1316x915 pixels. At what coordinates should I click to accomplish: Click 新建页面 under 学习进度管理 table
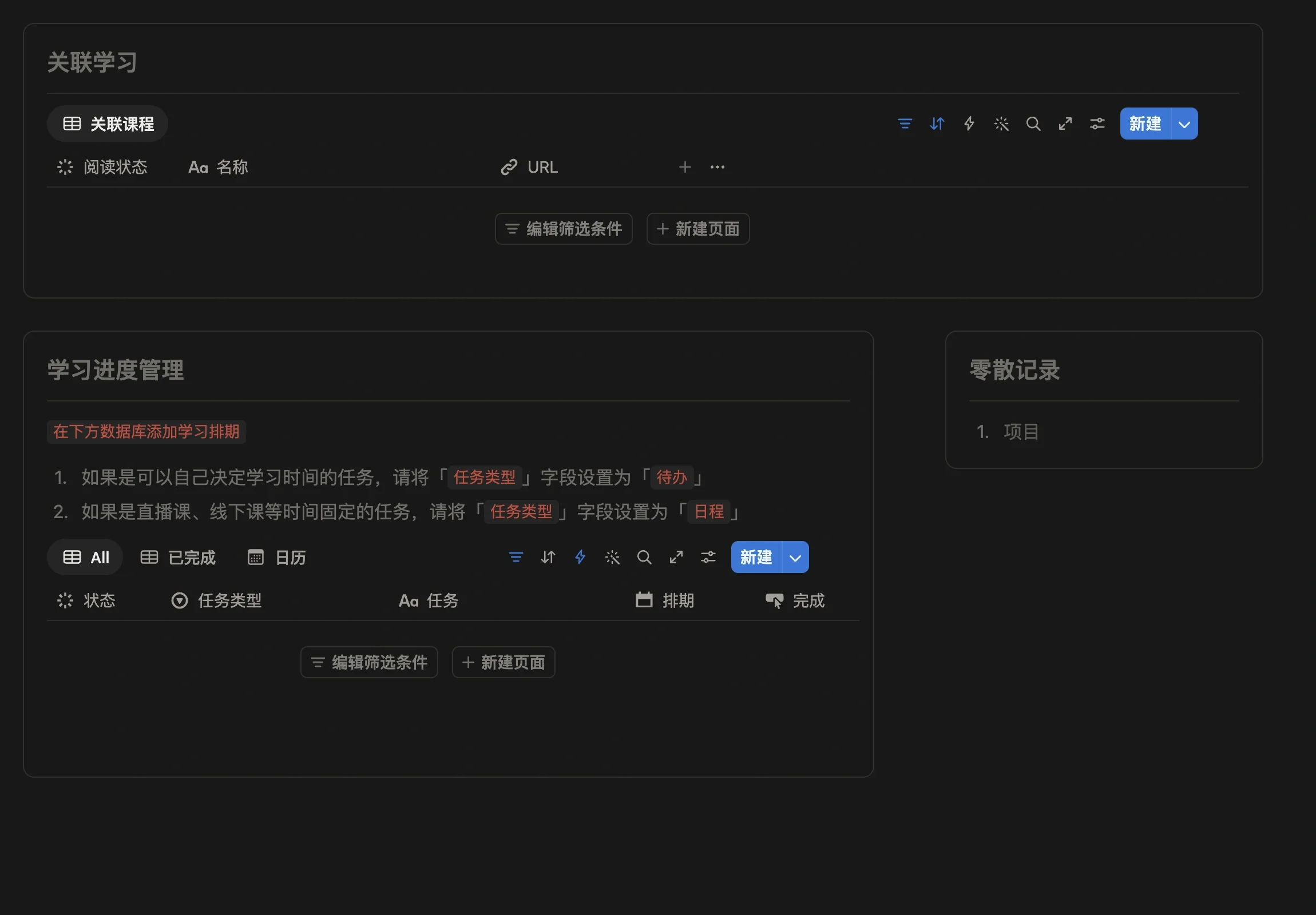tap(504, 662)
